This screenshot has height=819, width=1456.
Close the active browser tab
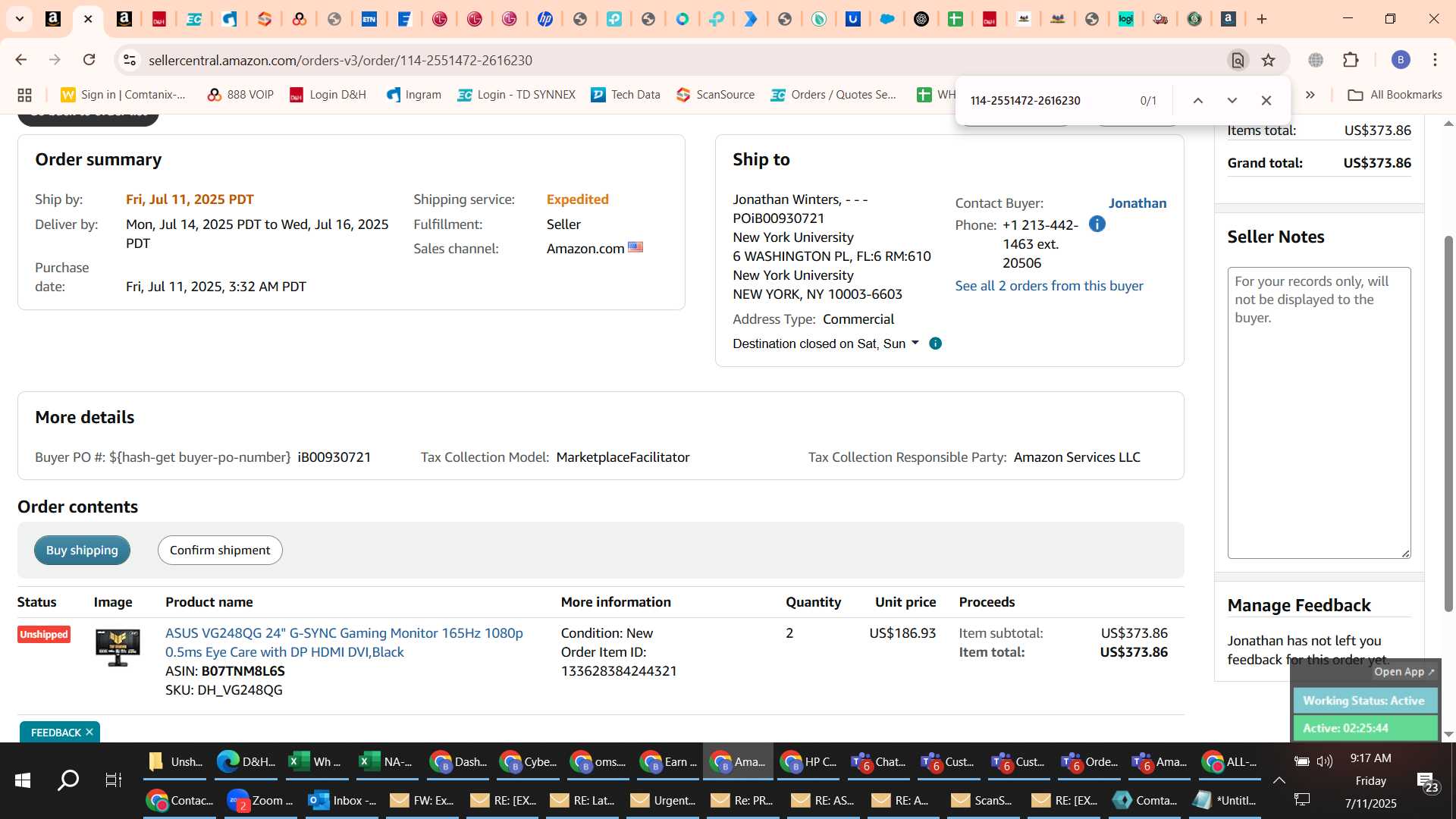[88, 19]
